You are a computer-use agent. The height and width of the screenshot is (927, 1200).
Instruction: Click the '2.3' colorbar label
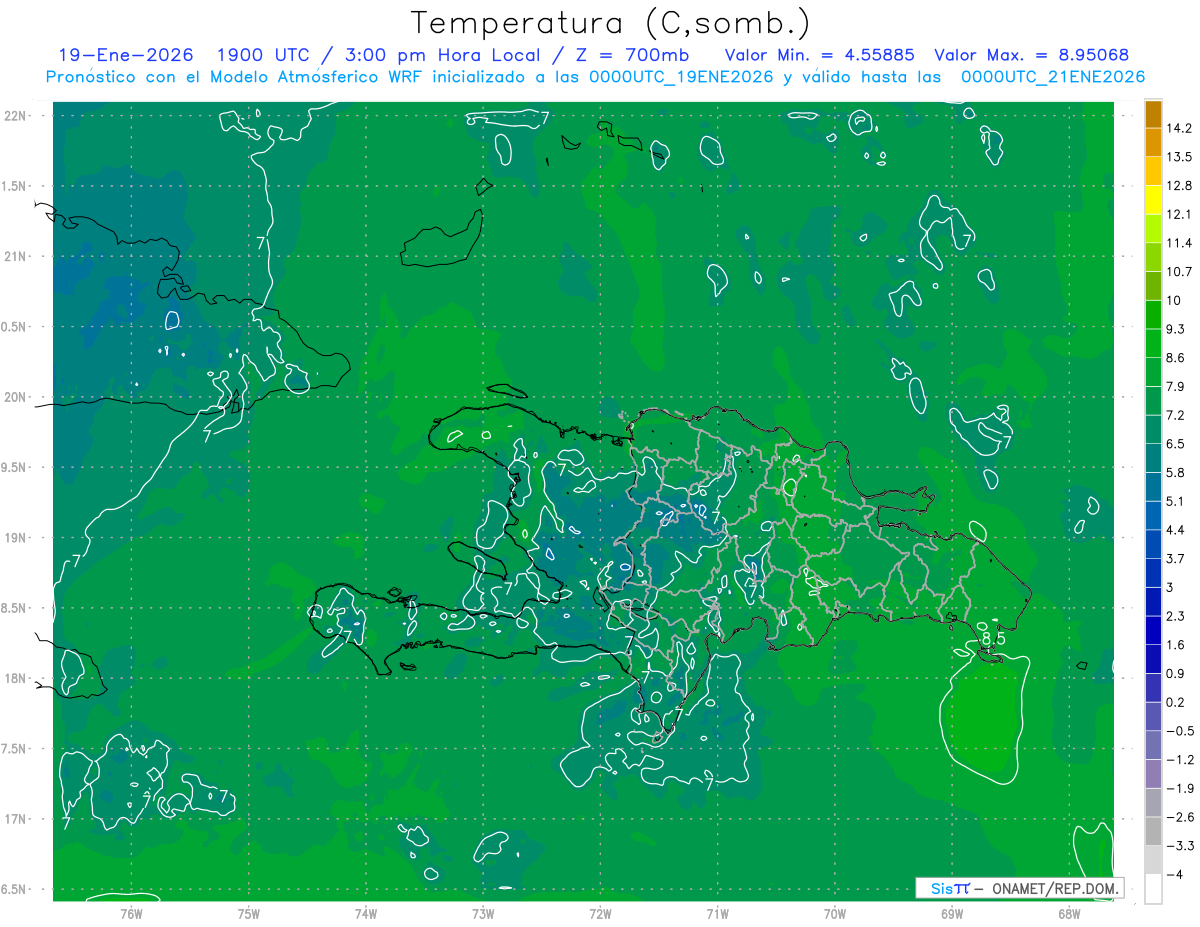coord(1176,616)
